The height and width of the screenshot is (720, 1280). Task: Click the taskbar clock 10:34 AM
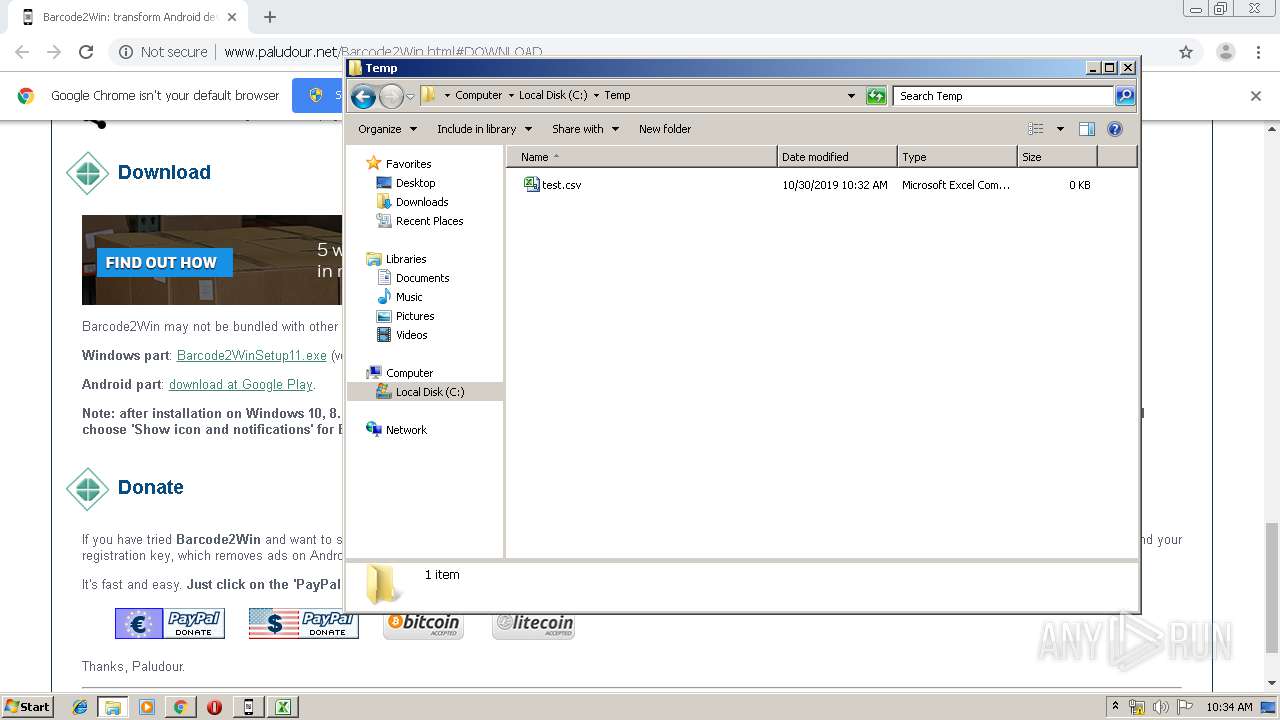click(1229, 707)
